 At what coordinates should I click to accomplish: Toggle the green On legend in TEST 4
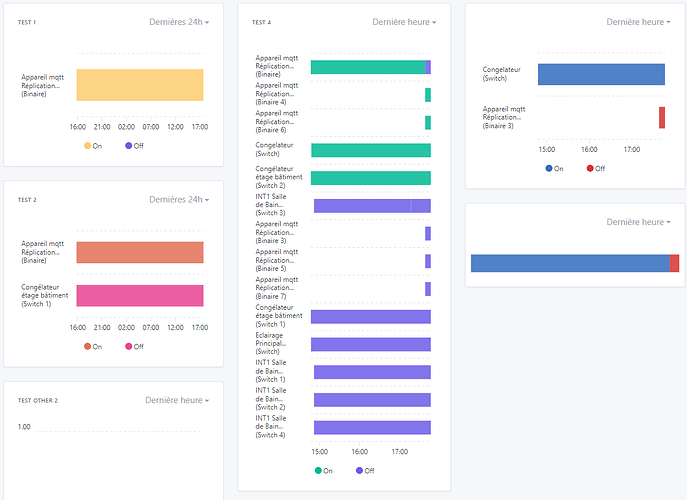point(322,470)
